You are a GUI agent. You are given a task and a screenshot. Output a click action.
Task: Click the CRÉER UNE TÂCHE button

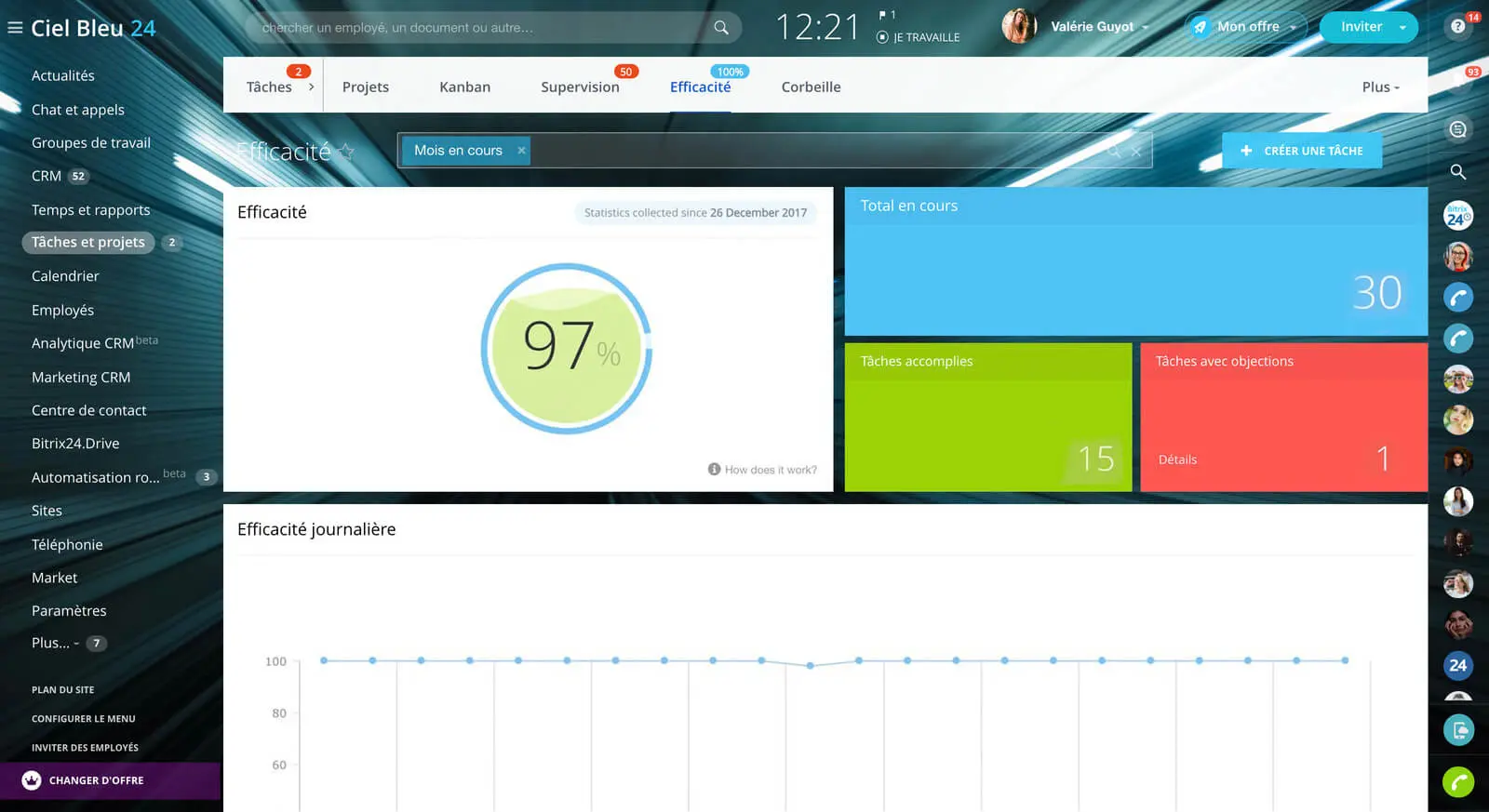tap(1301, 151)
